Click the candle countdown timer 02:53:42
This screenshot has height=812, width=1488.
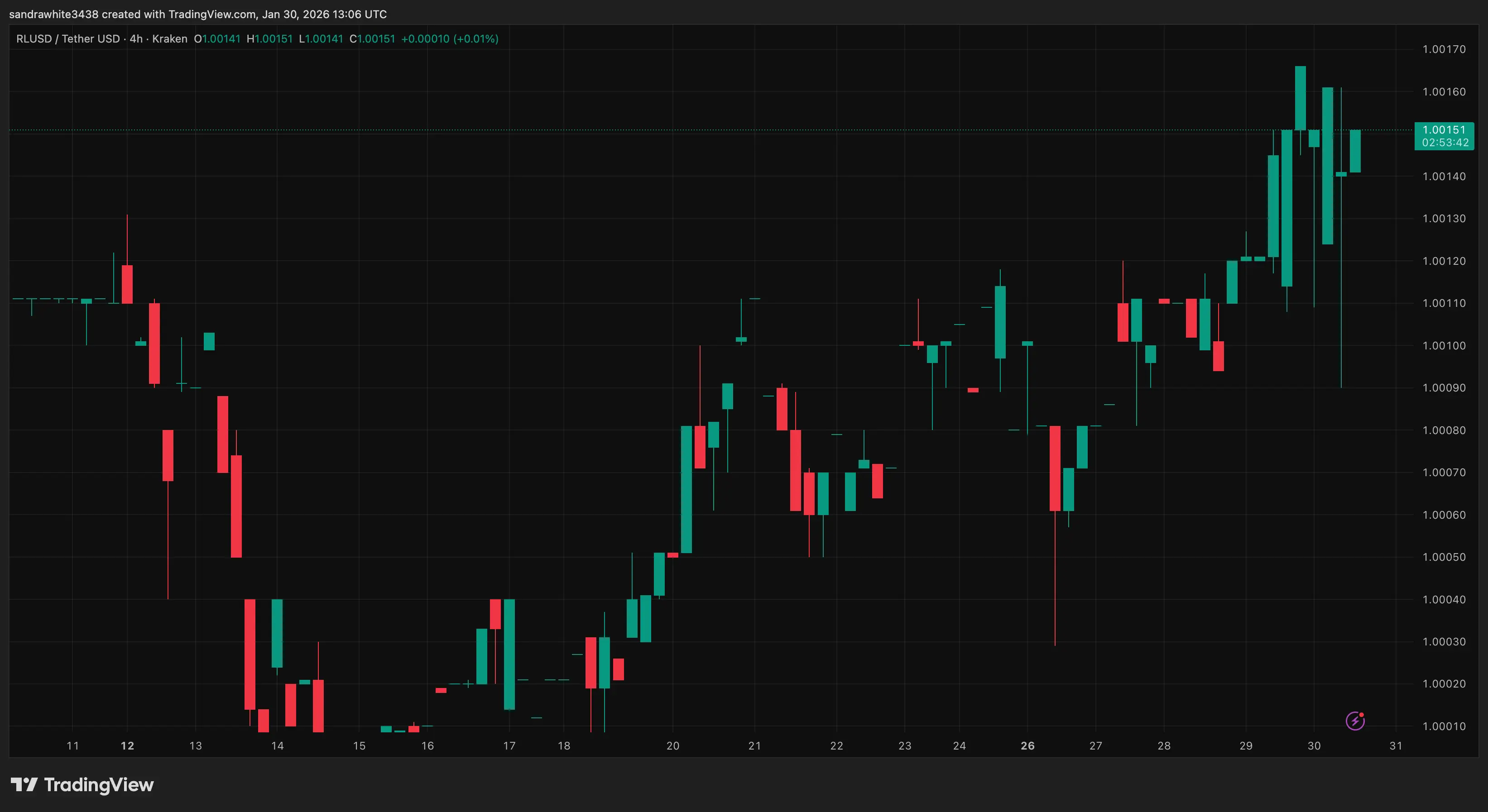1445,143
